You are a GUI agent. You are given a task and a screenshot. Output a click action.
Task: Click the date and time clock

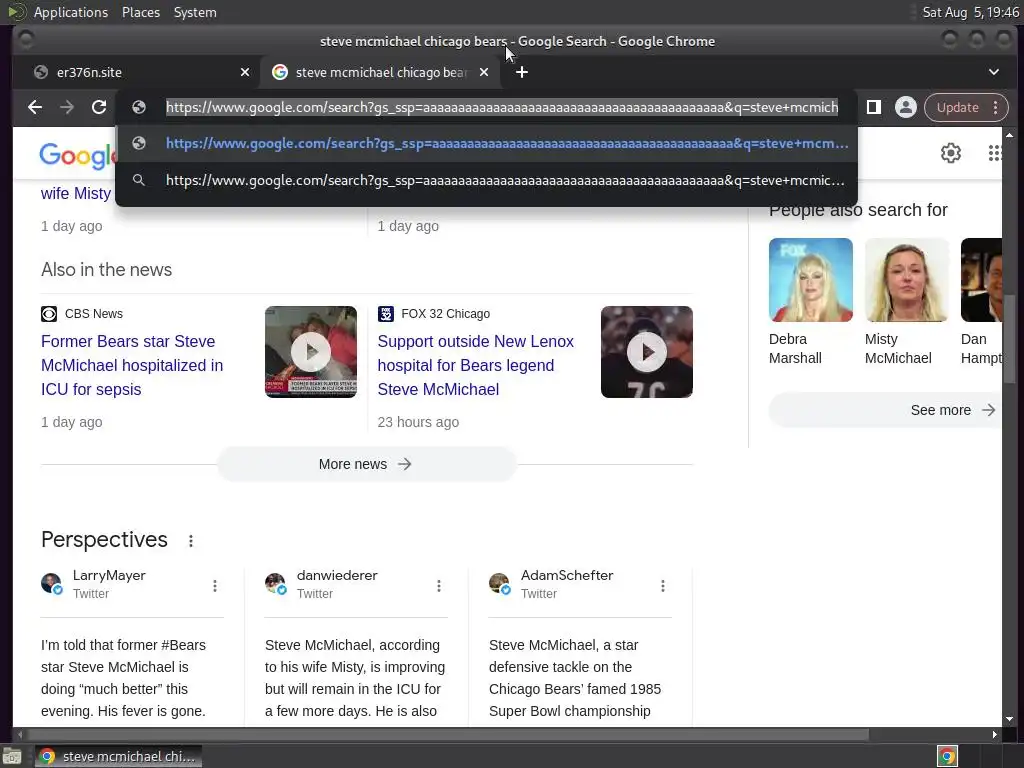pyautogui.click(x=970, y=12)
